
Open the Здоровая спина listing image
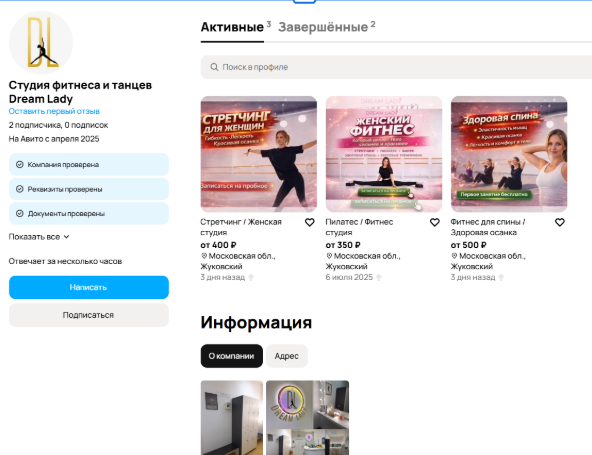(x=509, y=154)
